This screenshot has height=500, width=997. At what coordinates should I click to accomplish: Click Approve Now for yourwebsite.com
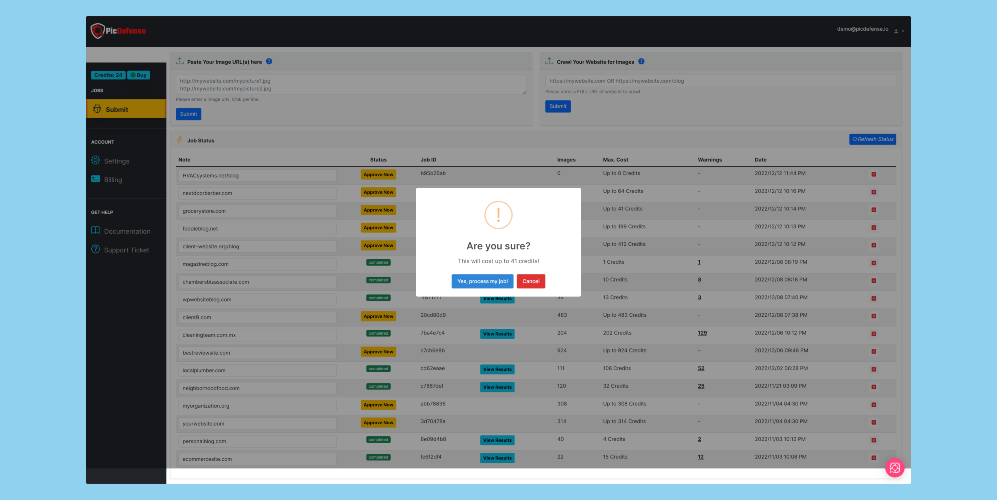coord(378,422)
